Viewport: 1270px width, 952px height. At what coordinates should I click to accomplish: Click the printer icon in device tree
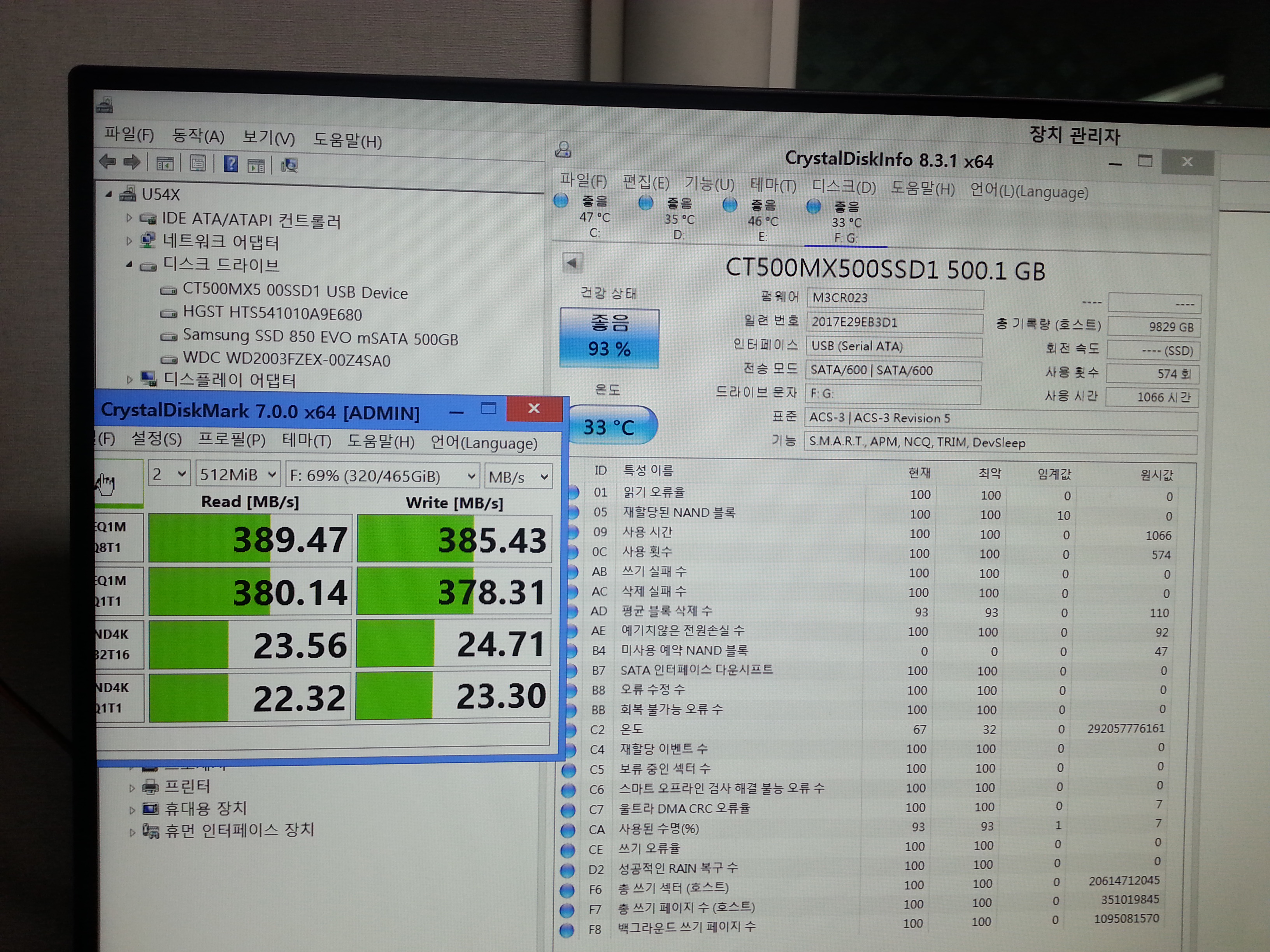point(151,787)
